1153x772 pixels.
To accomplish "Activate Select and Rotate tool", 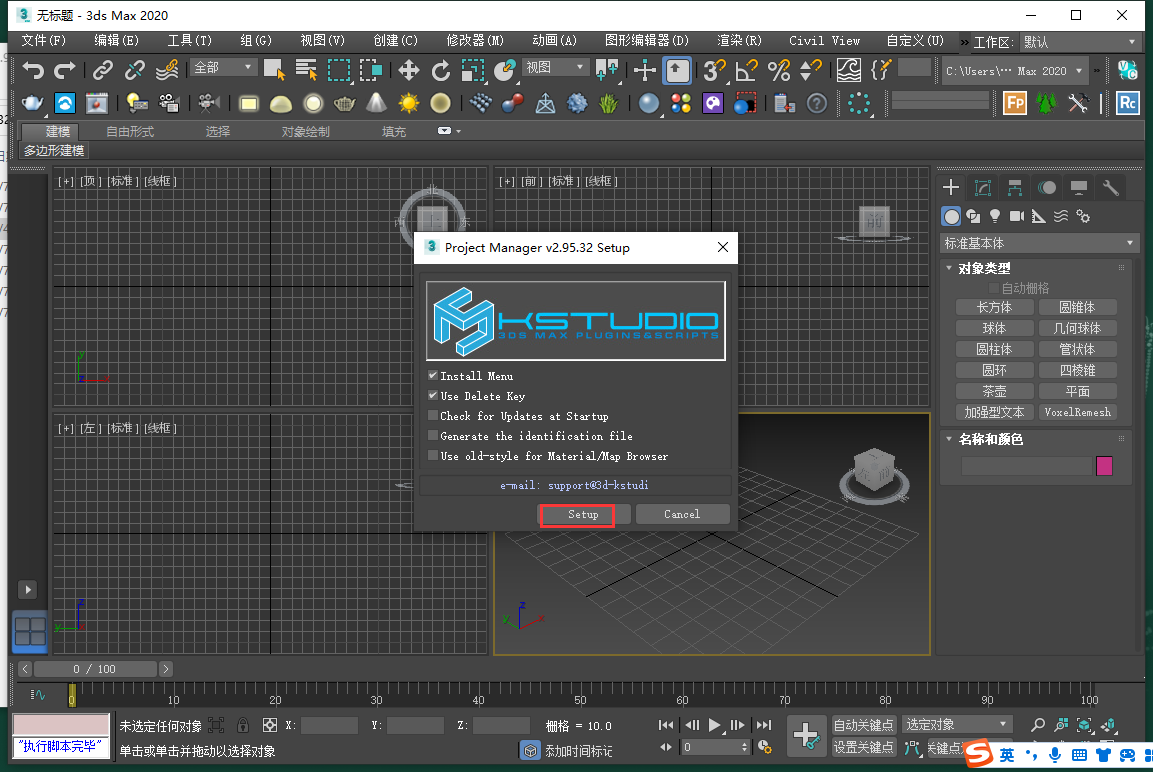I will pos(440,71).
